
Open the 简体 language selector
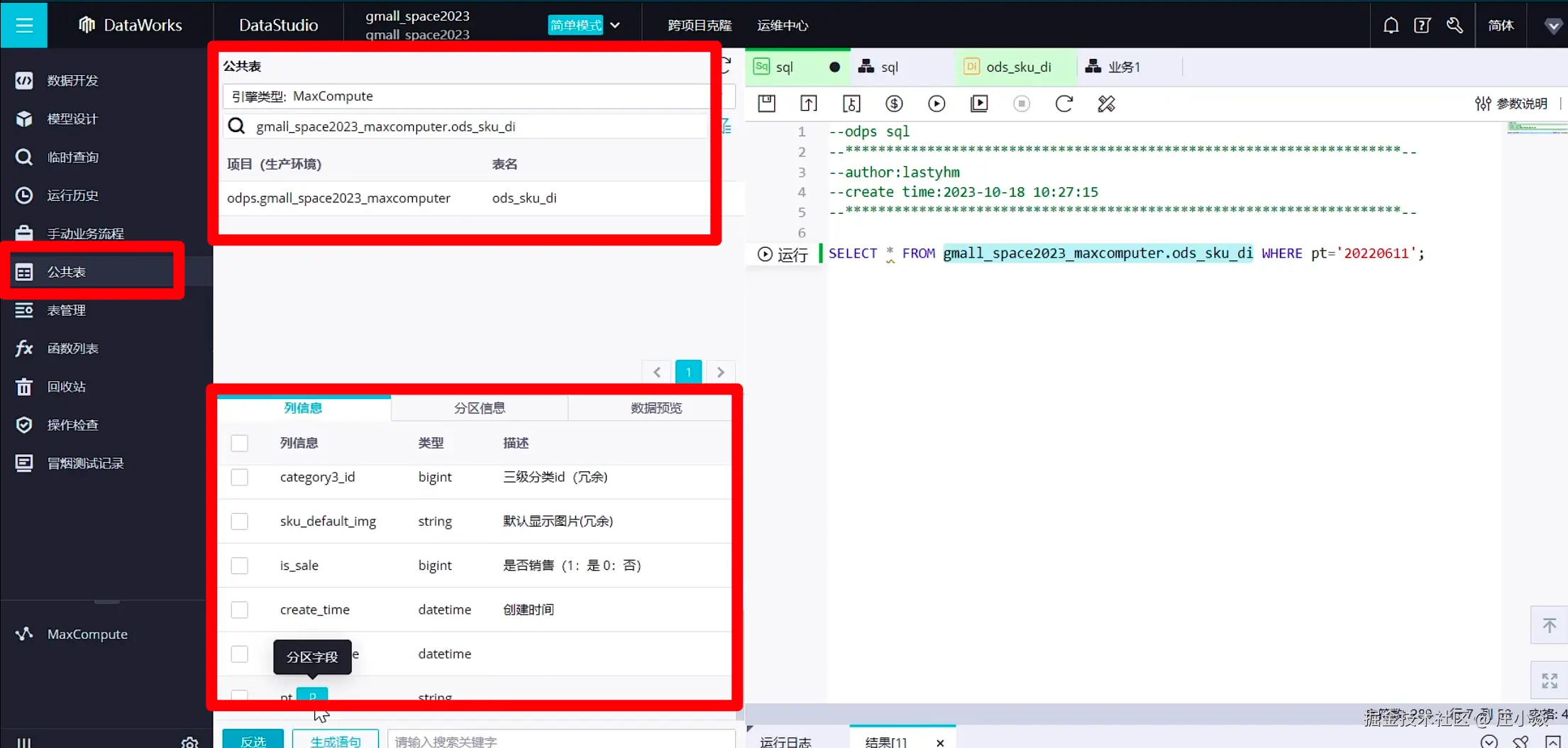[x=1501, y=26]
